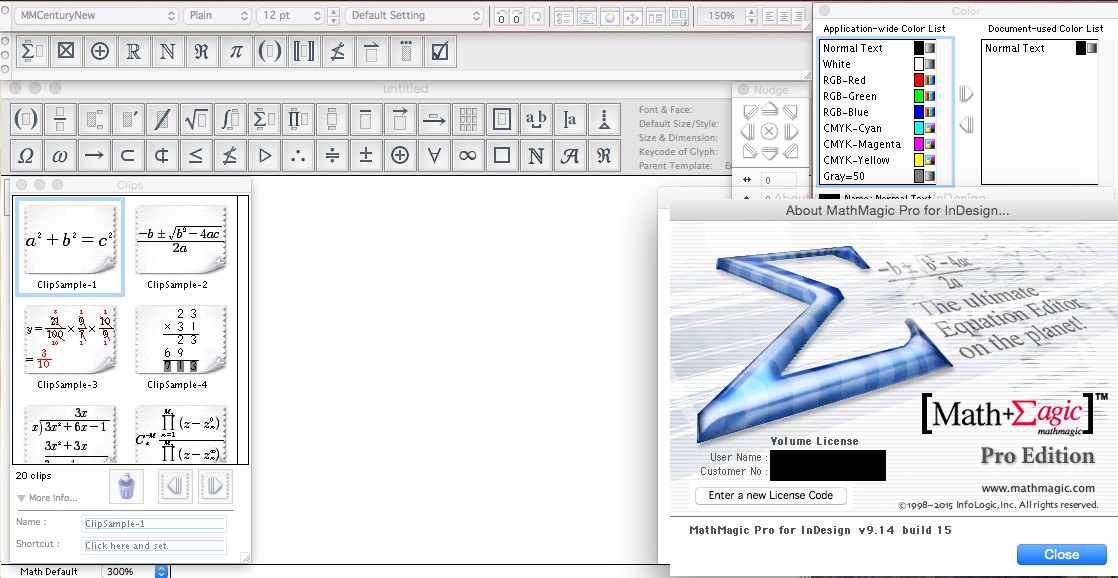This screenshot has height=578, width=1118.
Task: Open the less-than-or-equal relation palette
Action: coord(195,155)
